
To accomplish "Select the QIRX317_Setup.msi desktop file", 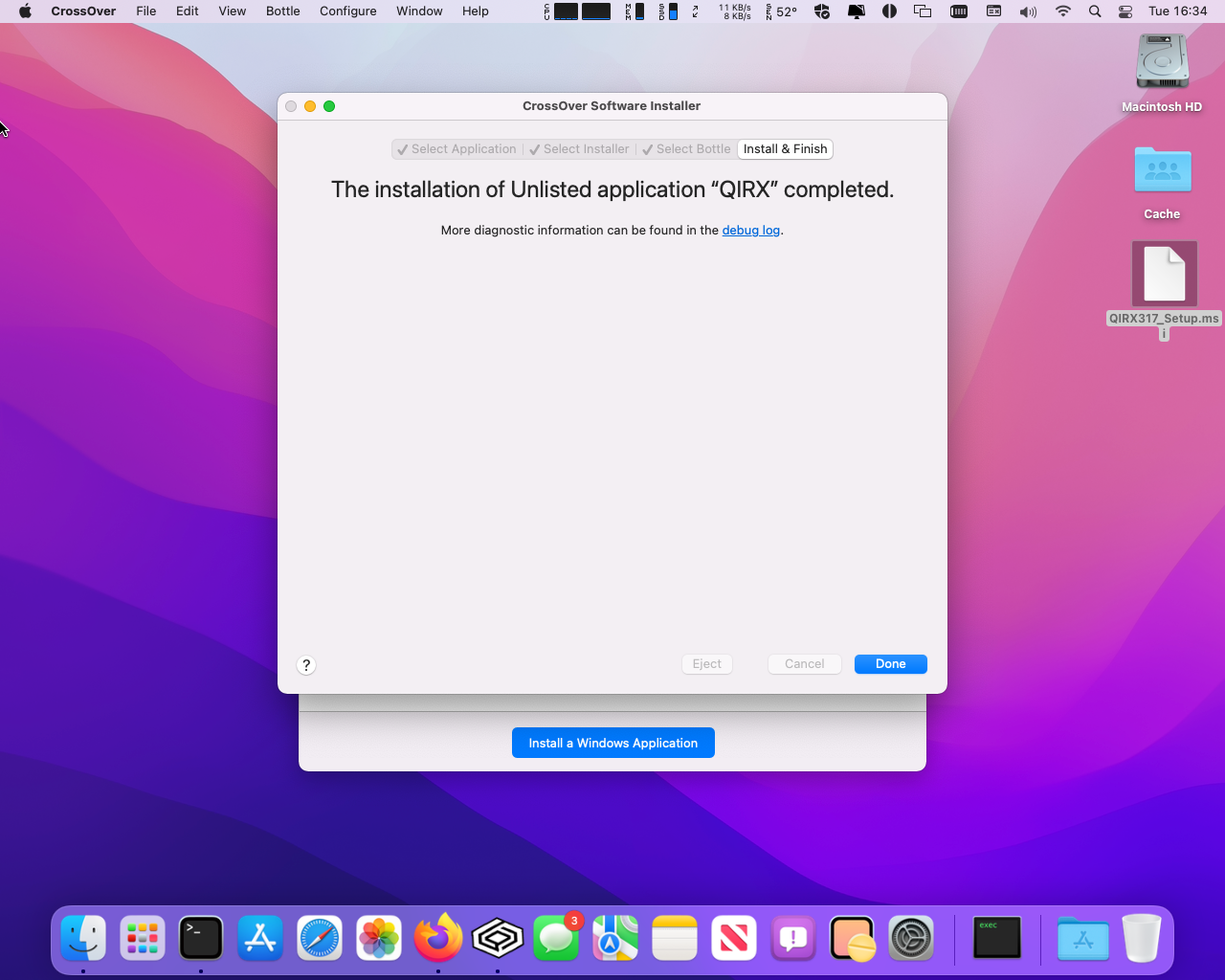I will point(1164,290).
